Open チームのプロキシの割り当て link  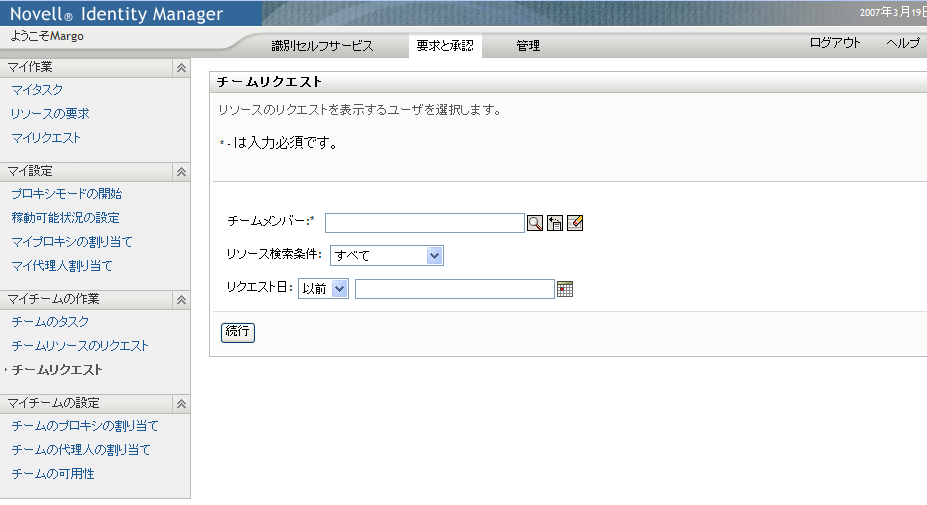[x=85, y=426]
